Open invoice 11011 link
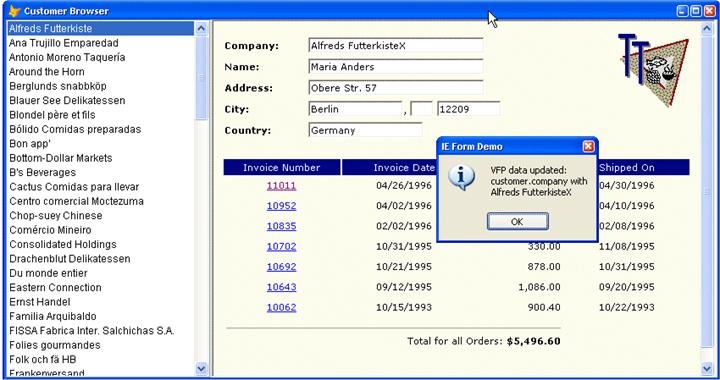Image resolution: width=720 pixels, height=380 pixels. pos(281,185)
